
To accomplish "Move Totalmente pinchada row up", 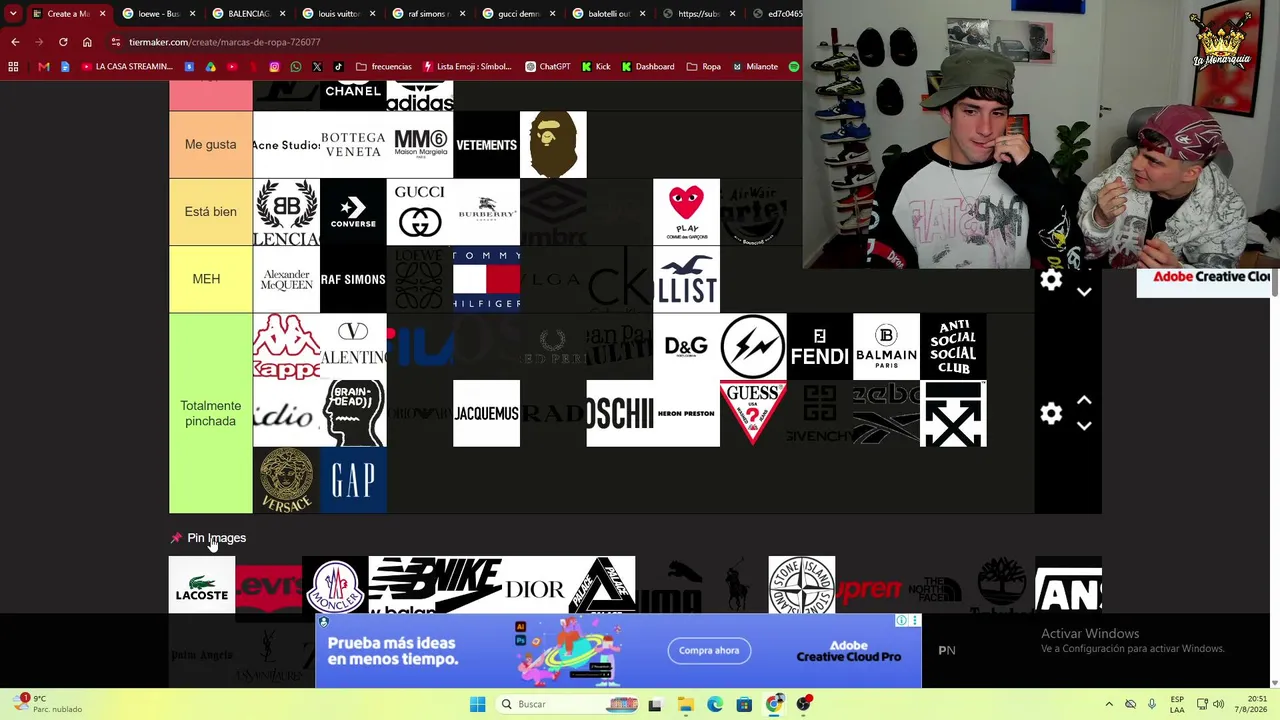I will [1084, 400].
